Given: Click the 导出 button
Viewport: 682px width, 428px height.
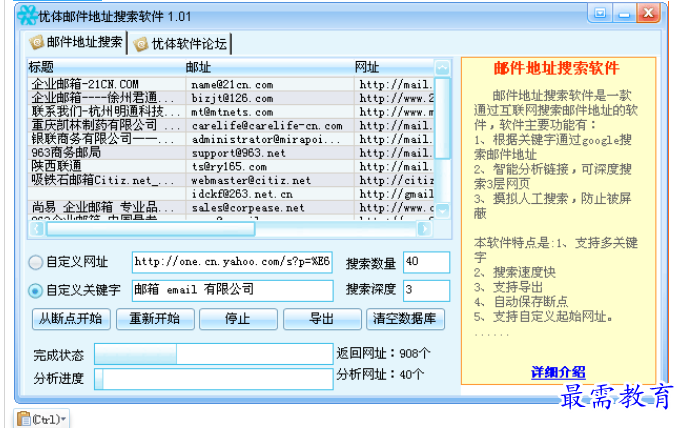Looking at the screenshot, I should (322, 319).
